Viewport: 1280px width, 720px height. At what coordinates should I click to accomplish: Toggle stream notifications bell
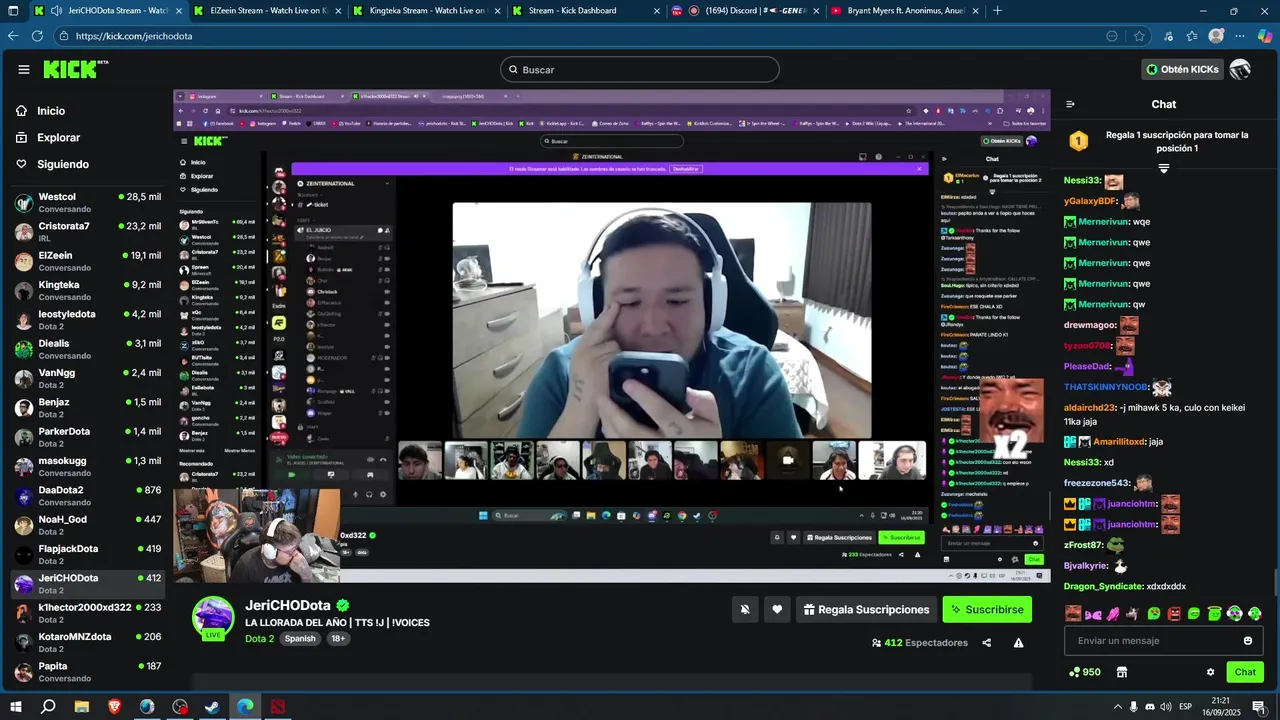click(744, 609)
